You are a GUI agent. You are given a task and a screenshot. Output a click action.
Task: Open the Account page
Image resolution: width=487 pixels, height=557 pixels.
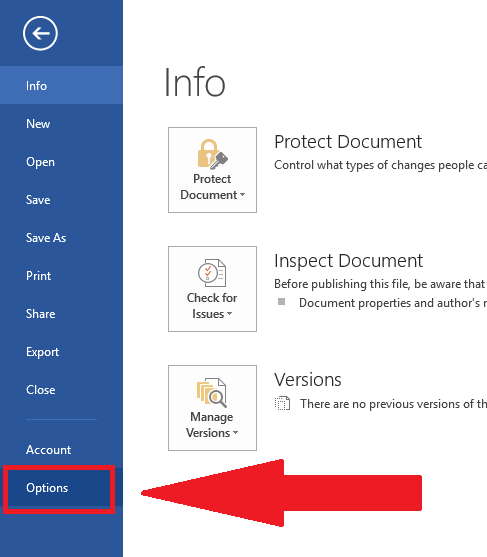pos(61,450)
